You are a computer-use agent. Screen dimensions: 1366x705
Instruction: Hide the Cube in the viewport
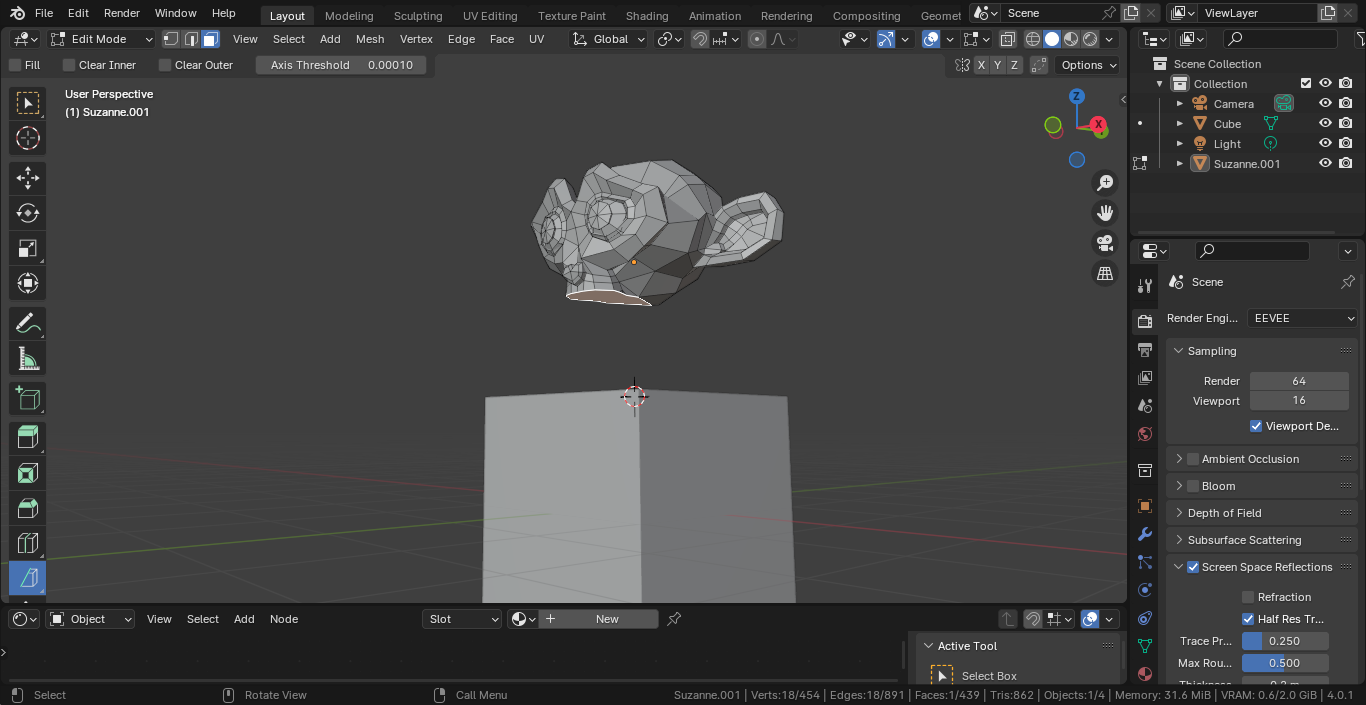click(x=1325, y=124)
